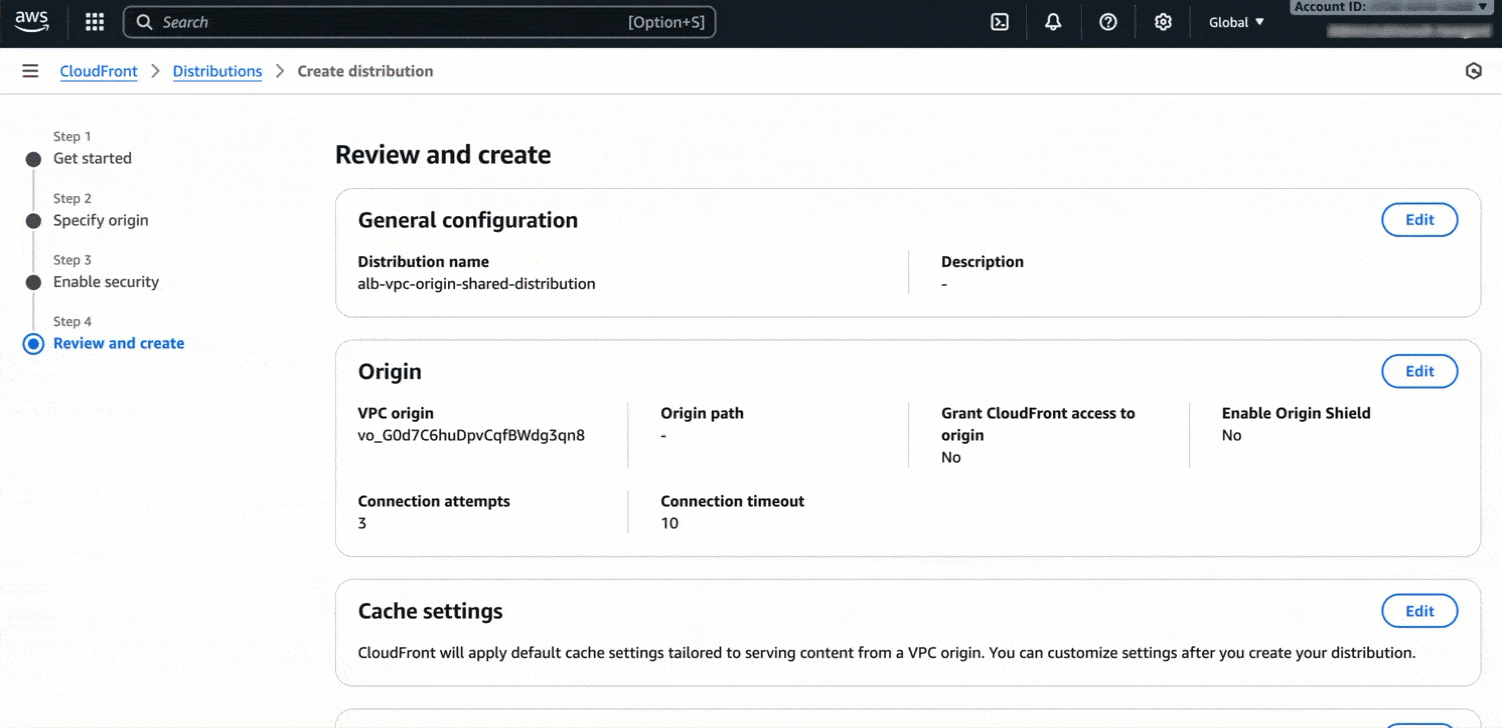The image size is (1502, 728).
Task: Click the AWS logo home icon
Action: tap(32, 22)
